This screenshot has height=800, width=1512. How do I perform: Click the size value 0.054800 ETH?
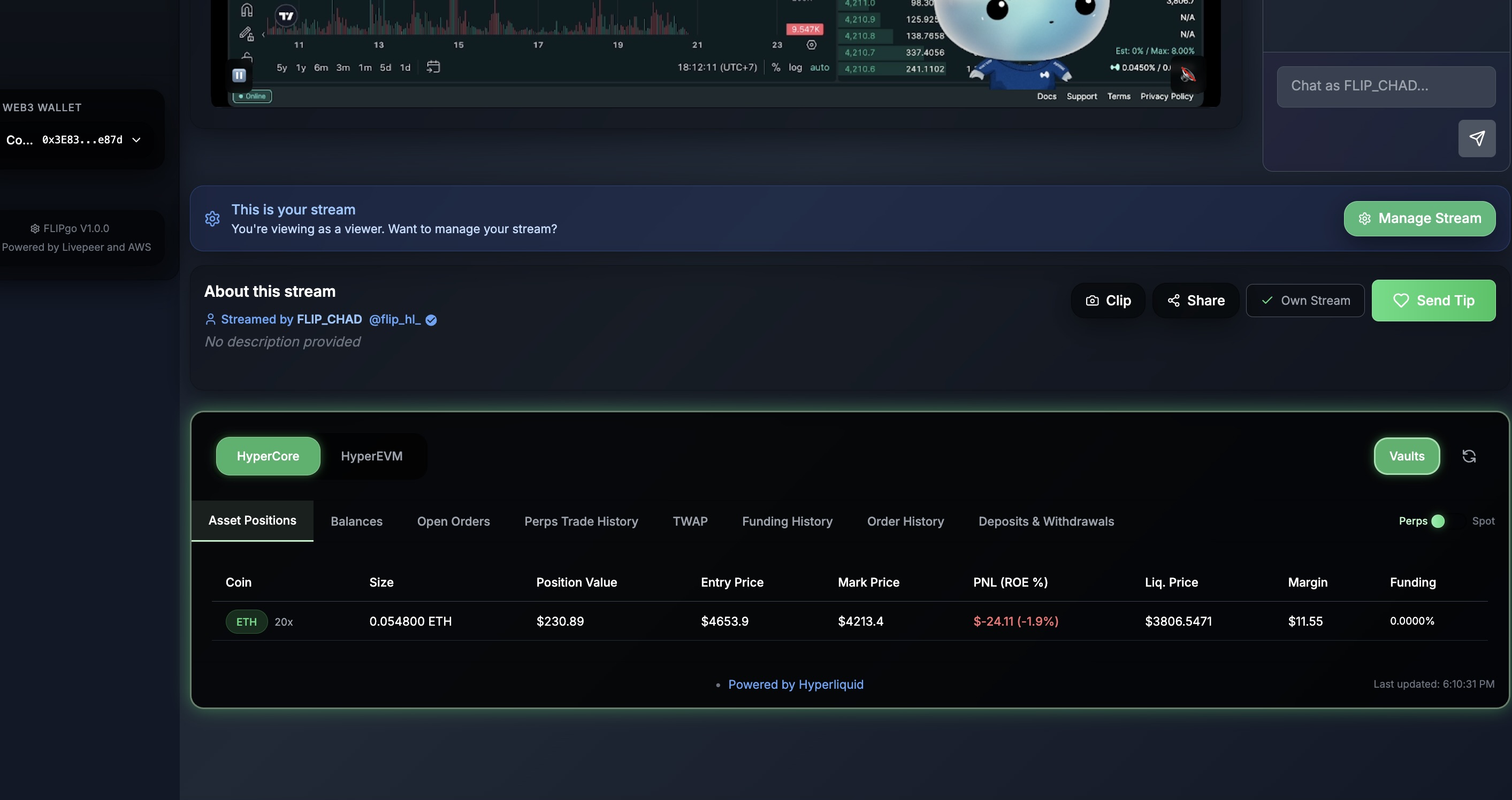[410, 621]
